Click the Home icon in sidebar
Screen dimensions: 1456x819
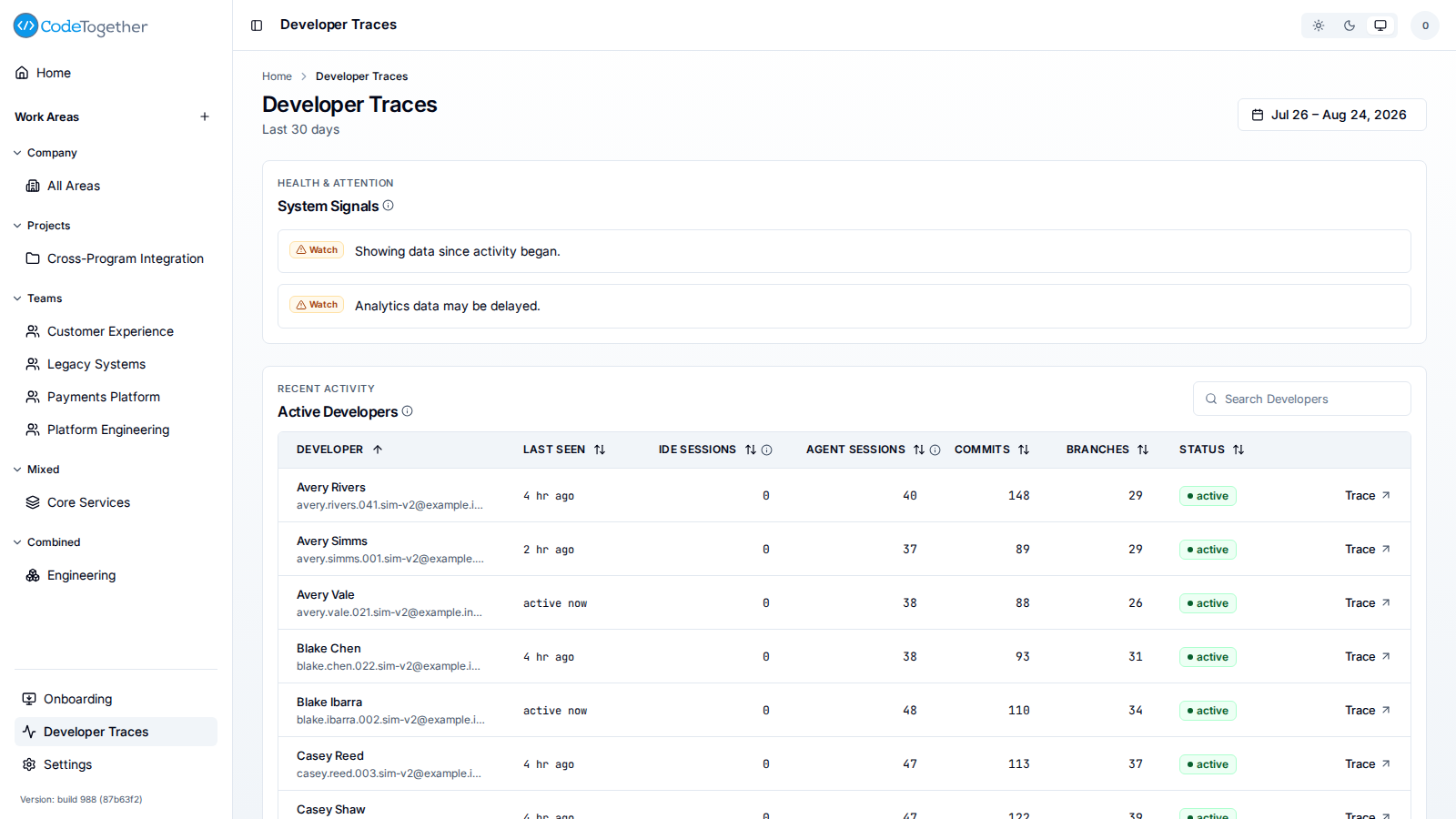pyautogui.click(x=22, y=73)
